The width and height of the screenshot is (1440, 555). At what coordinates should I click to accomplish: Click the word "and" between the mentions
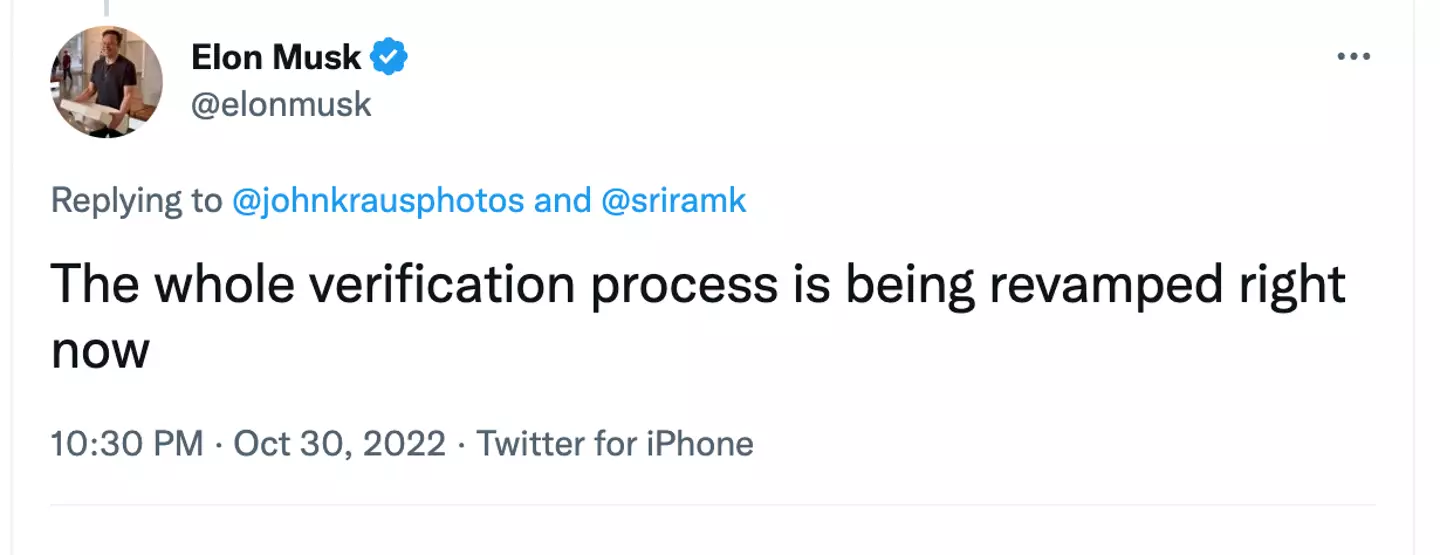562,200
